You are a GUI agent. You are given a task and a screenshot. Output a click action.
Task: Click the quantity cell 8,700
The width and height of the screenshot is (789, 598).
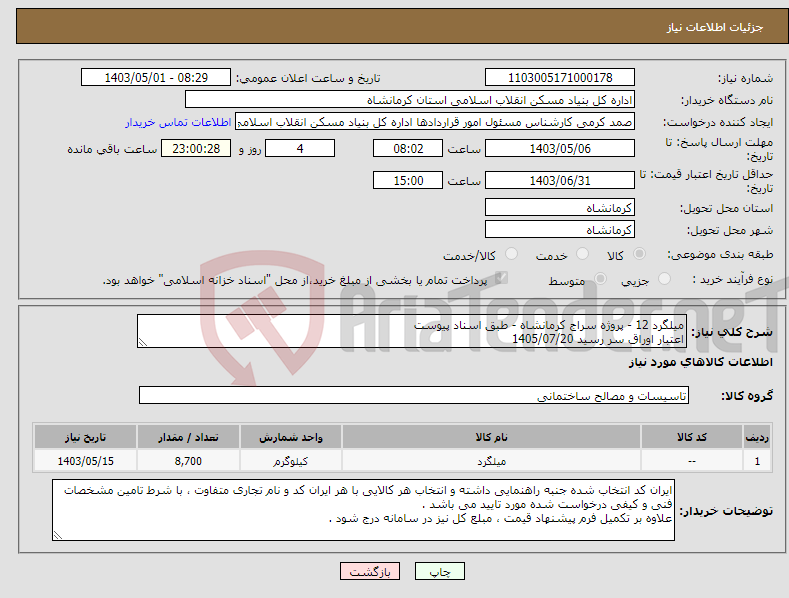click(x=188, y=461)
